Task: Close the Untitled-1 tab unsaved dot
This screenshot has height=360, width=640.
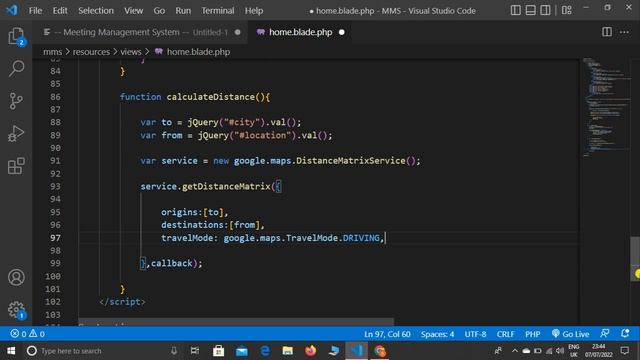Action: click(238, 32)
